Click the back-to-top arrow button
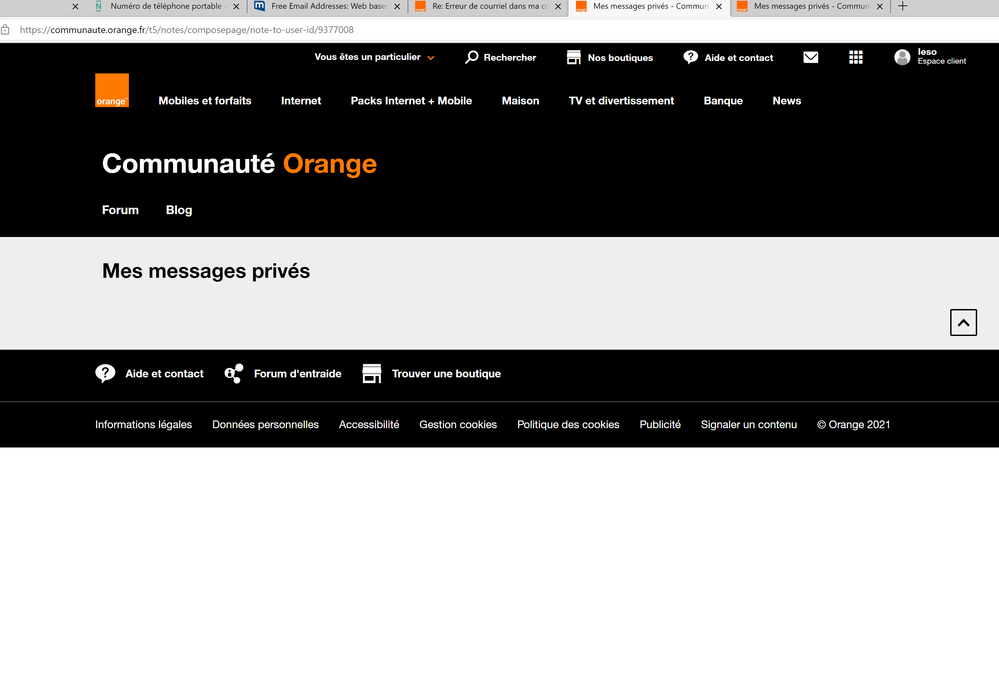 tap(963, 322)
